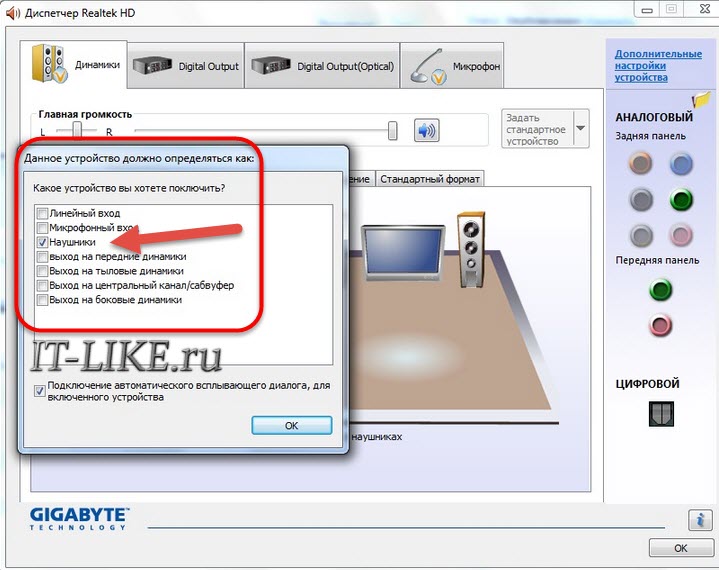Mute speakers with the blue volume icon
719x570 pixels.
tap(426, 130)
